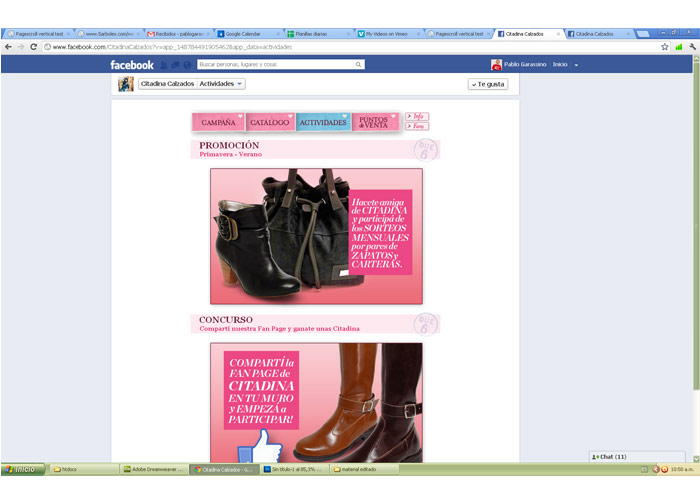Switch to the Sarboles.com browser tab

(108, 34)
